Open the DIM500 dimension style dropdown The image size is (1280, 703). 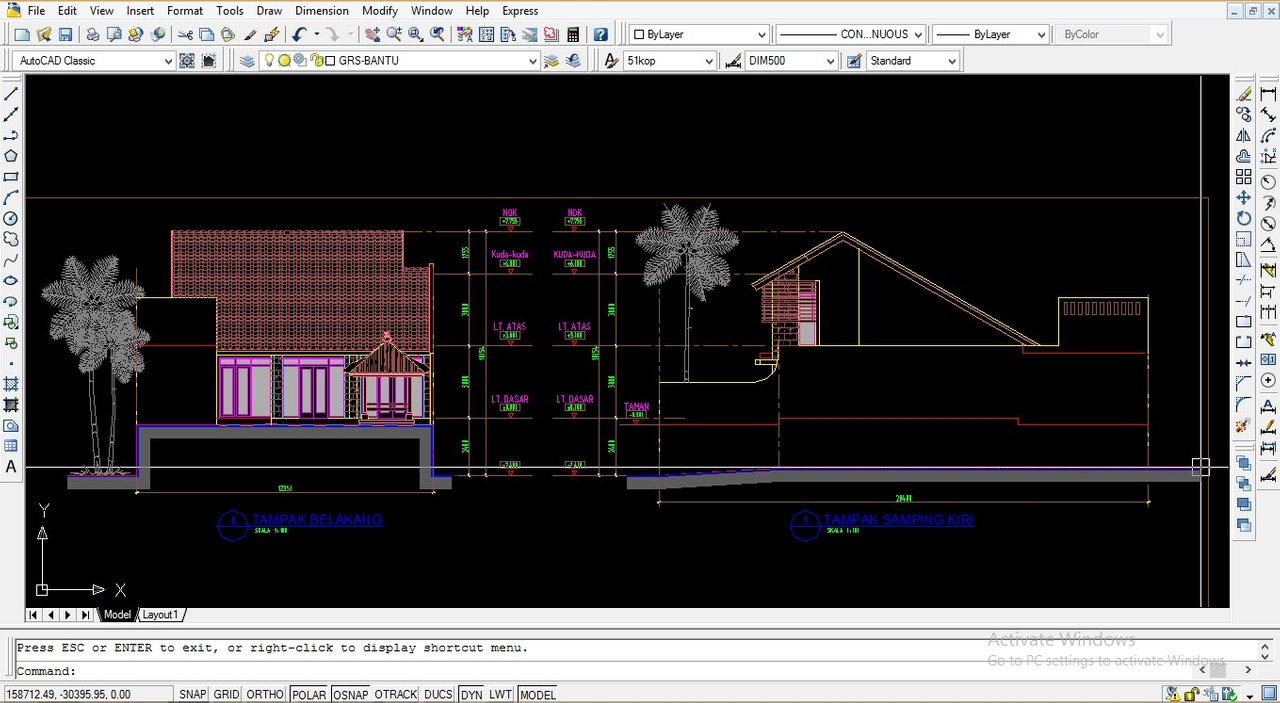(x=830, y=61)
